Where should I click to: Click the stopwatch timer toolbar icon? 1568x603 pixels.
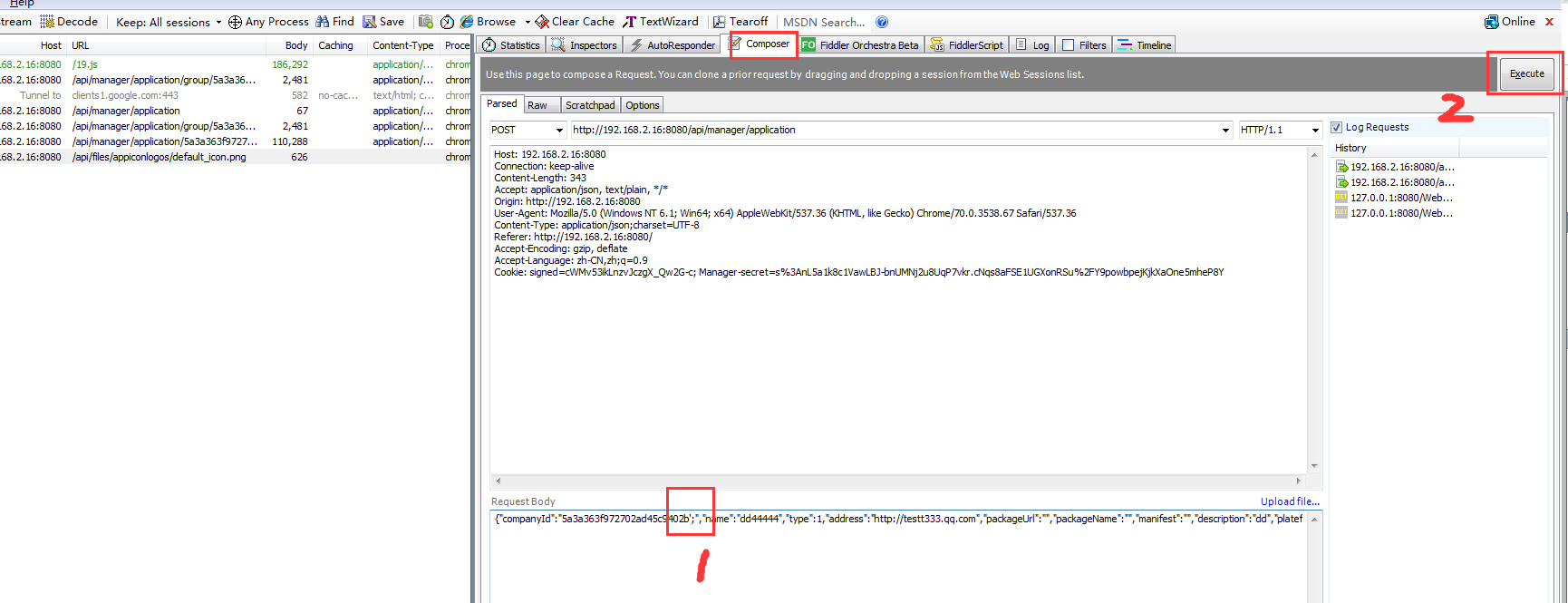[x=447, y=22]
